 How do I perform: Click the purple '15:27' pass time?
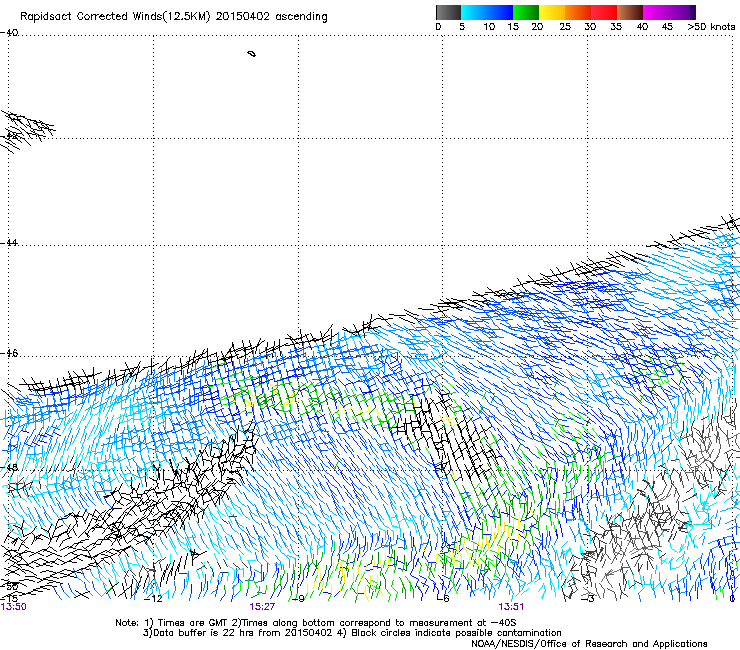262,607
